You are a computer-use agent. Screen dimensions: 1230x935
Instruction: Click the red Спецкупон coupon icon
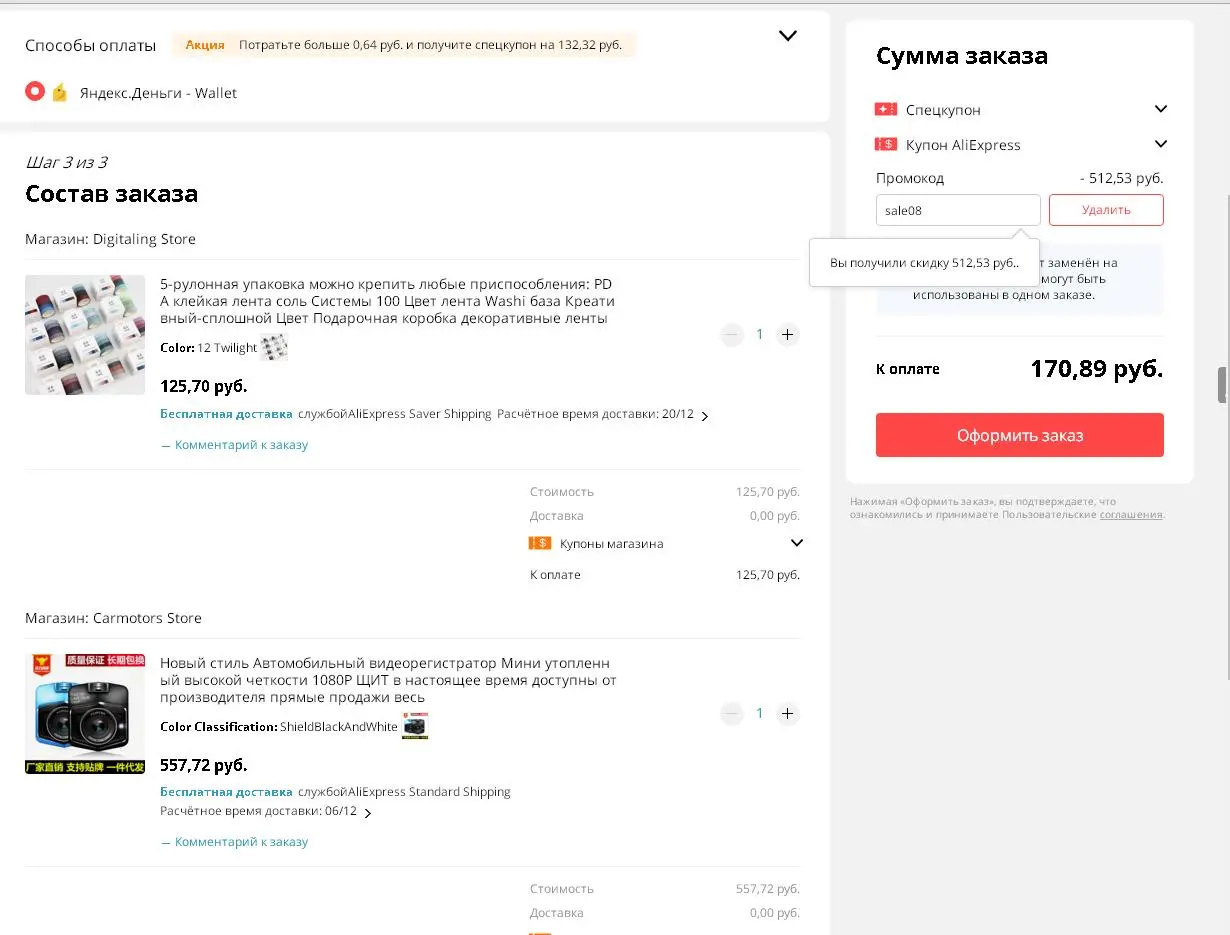click(886, 109)
